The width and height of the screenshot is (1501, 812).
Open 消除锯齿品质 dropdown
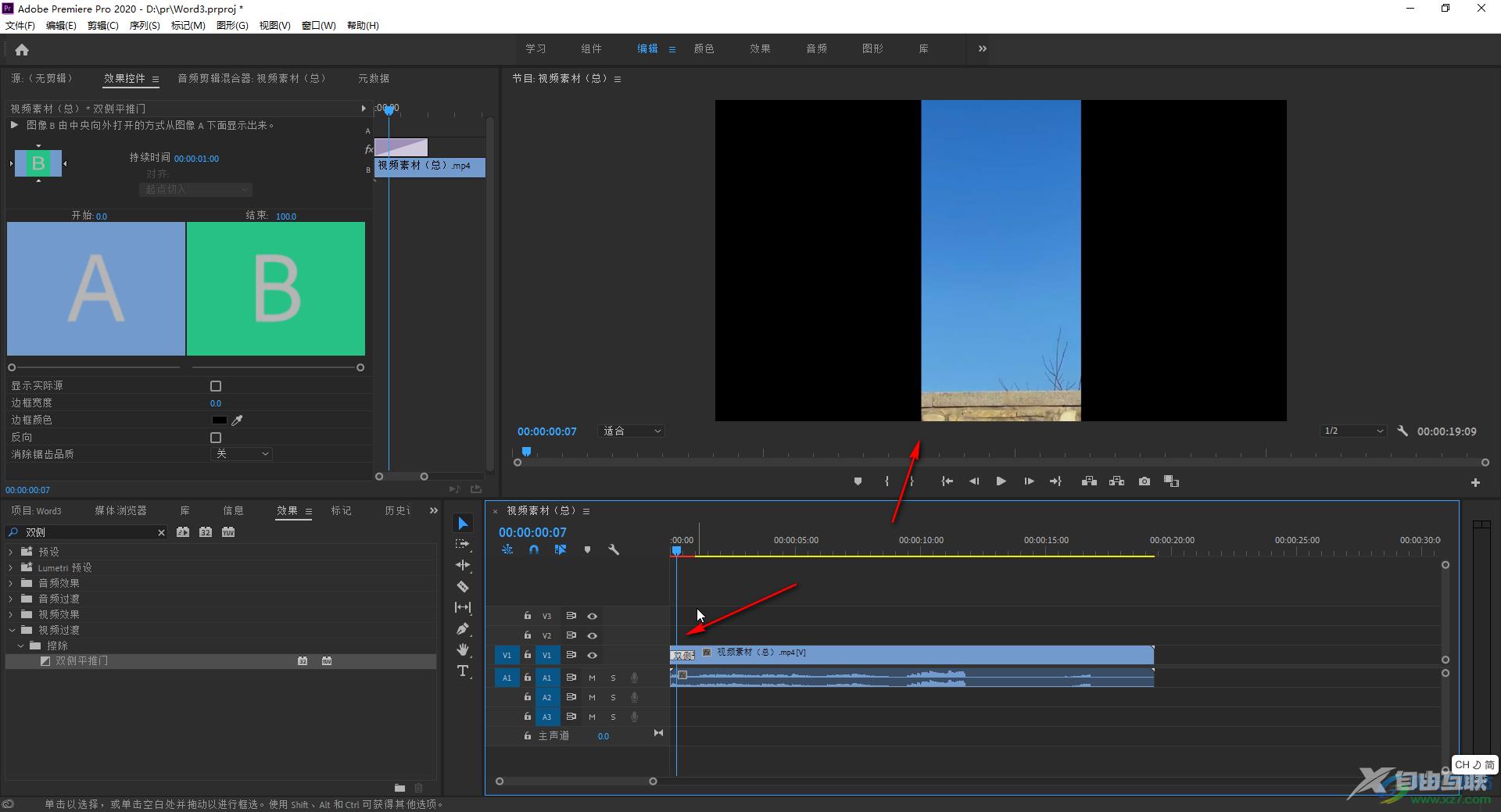click(x=241, y=454)
